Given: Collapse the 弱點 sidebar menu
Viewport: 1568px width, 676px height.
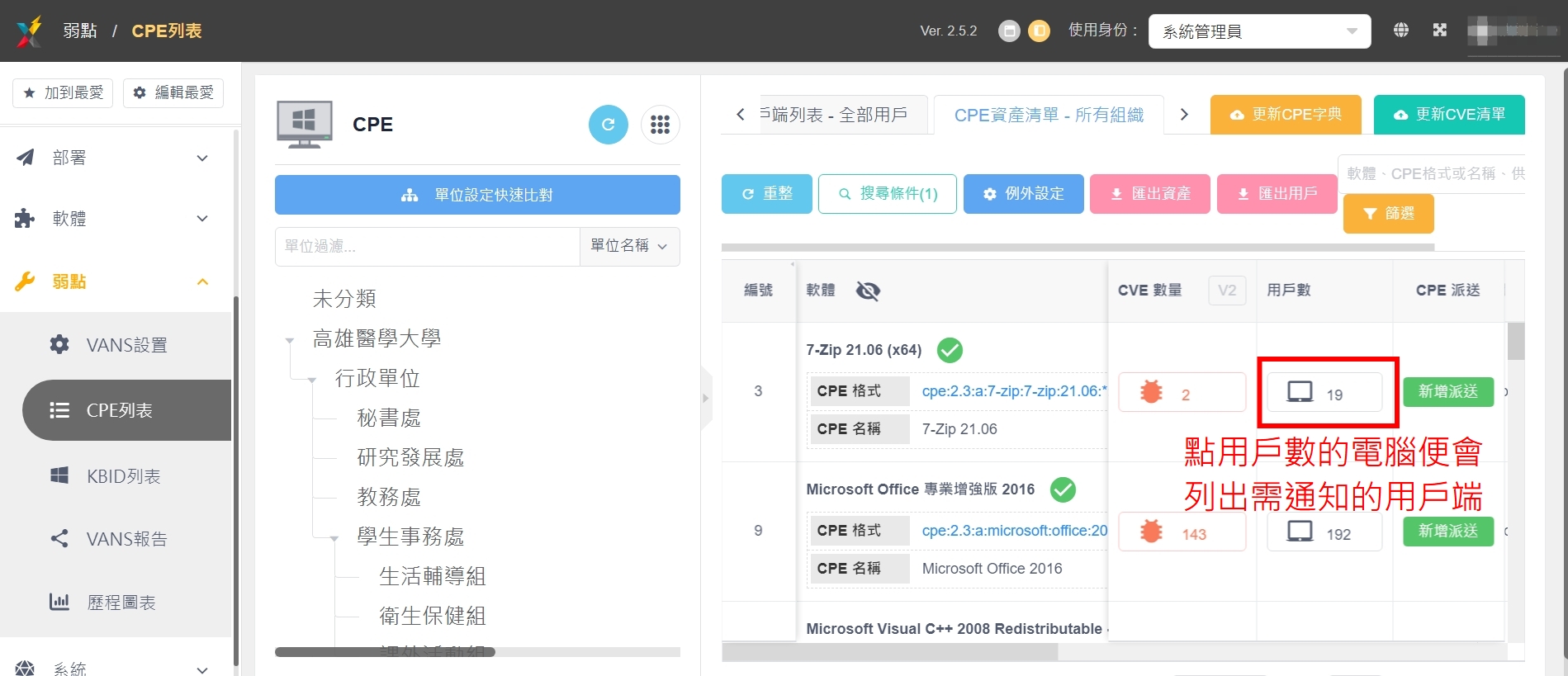Looking at the screenshot, I should pyautogui.click(x=116, y=281).
